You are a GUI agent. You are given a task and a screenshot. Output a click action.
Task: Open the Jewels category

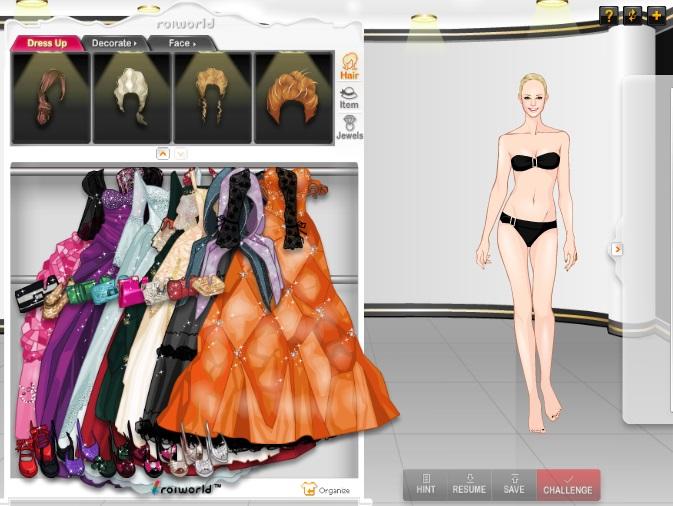349,127
